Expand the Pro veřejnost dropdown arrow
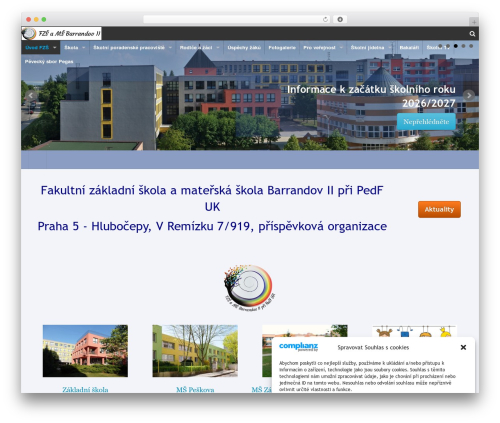Screen dimensions: 500x423 click(x=341, y=48)
